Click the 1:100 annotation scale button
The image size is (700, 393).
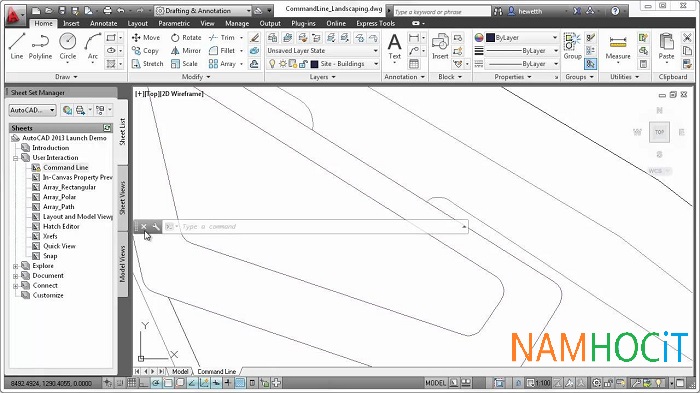coord(538,383)
